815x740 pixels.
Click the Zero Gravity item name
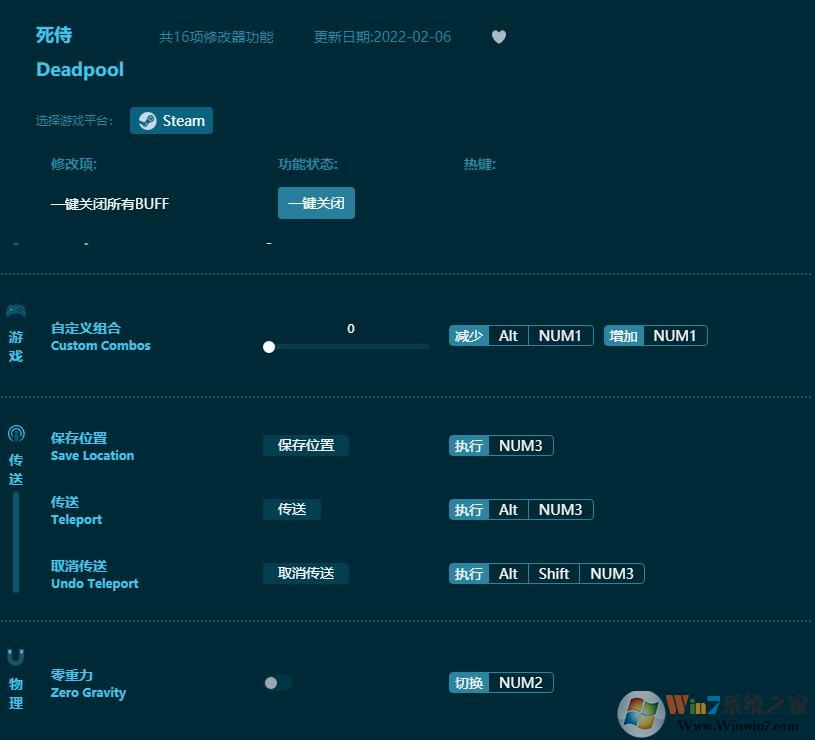coord(88,684)
